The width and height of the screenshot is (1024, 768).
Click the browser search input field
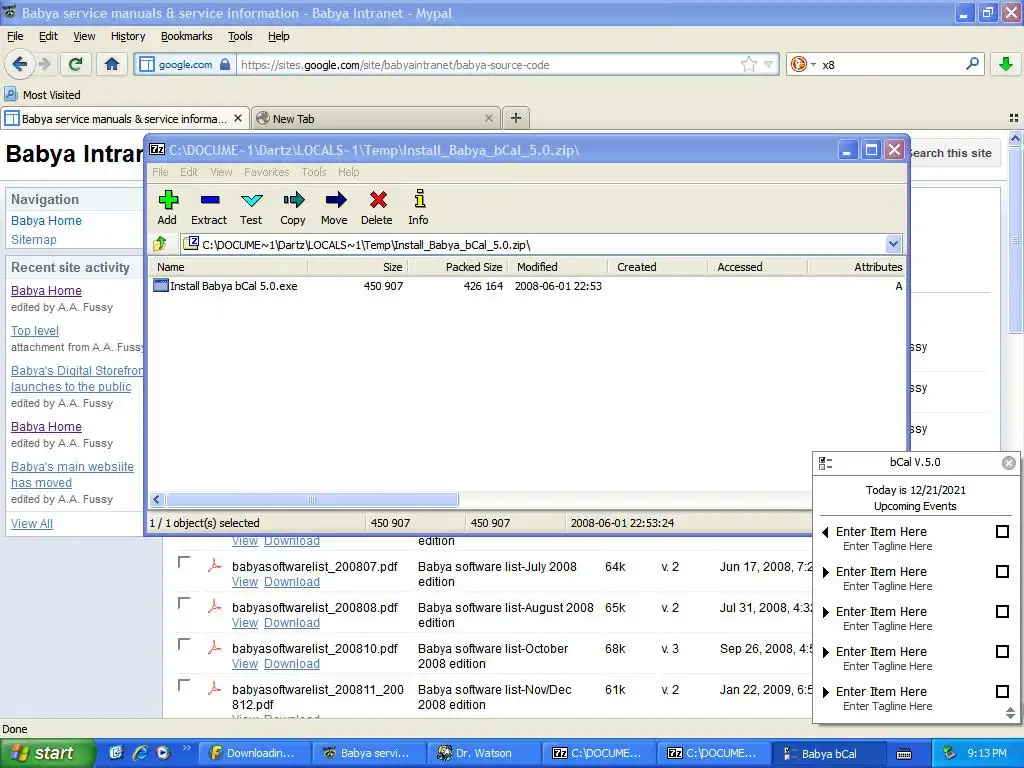[x=890, y=64]
